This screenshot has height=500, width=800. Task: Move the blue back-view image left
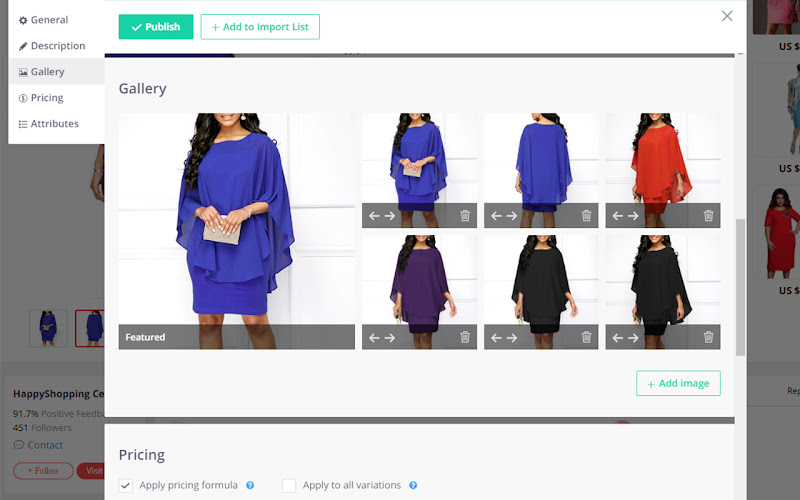coord(496,216)
